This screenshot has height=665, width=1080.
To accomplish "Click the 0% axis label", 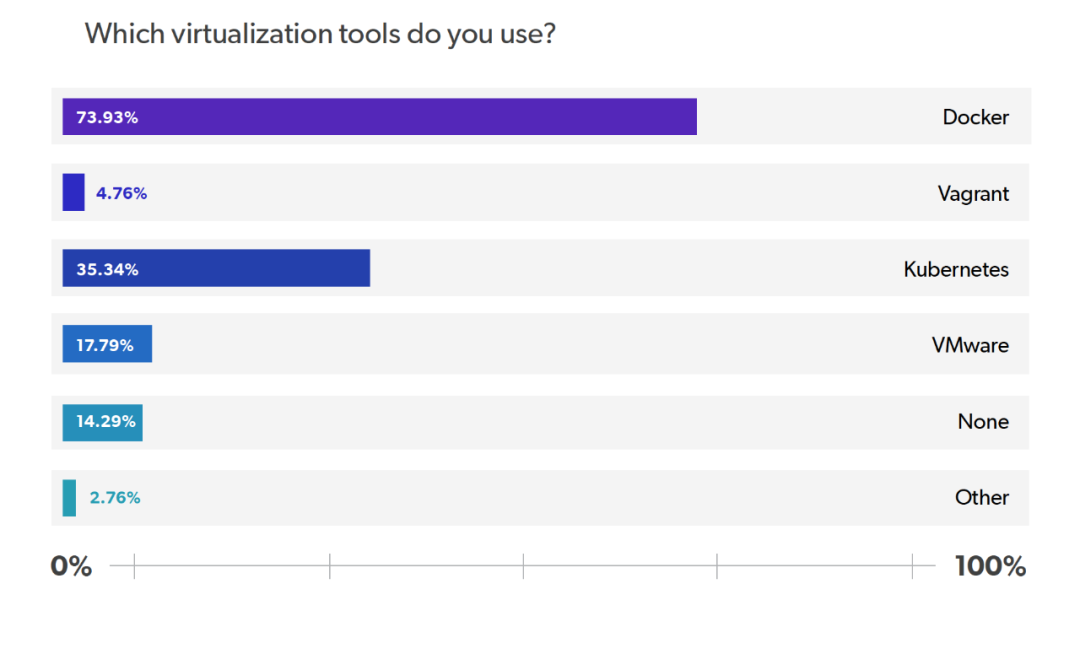I will 71,567.
